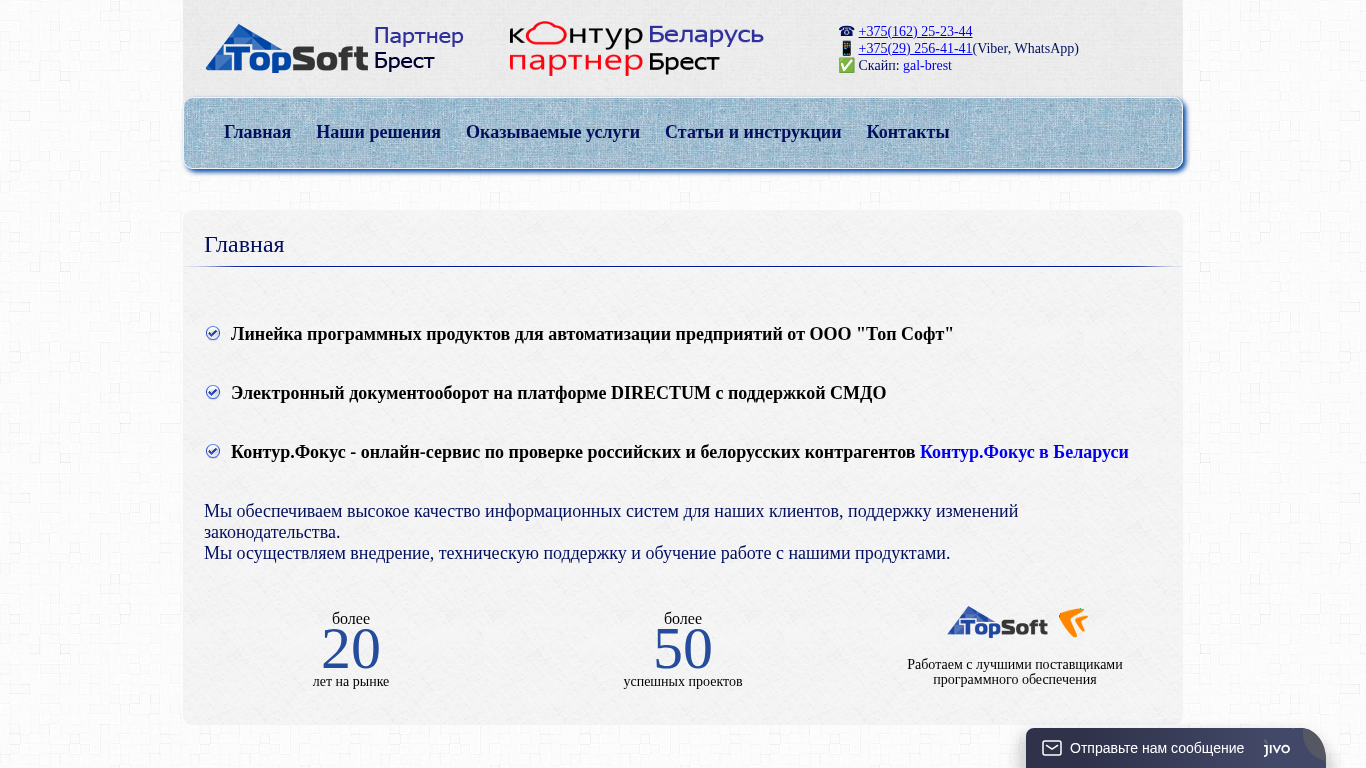Click the Отправьте нам сообщение chat button
This screenshot has width=1366, height=768.
pos(1176,748)
